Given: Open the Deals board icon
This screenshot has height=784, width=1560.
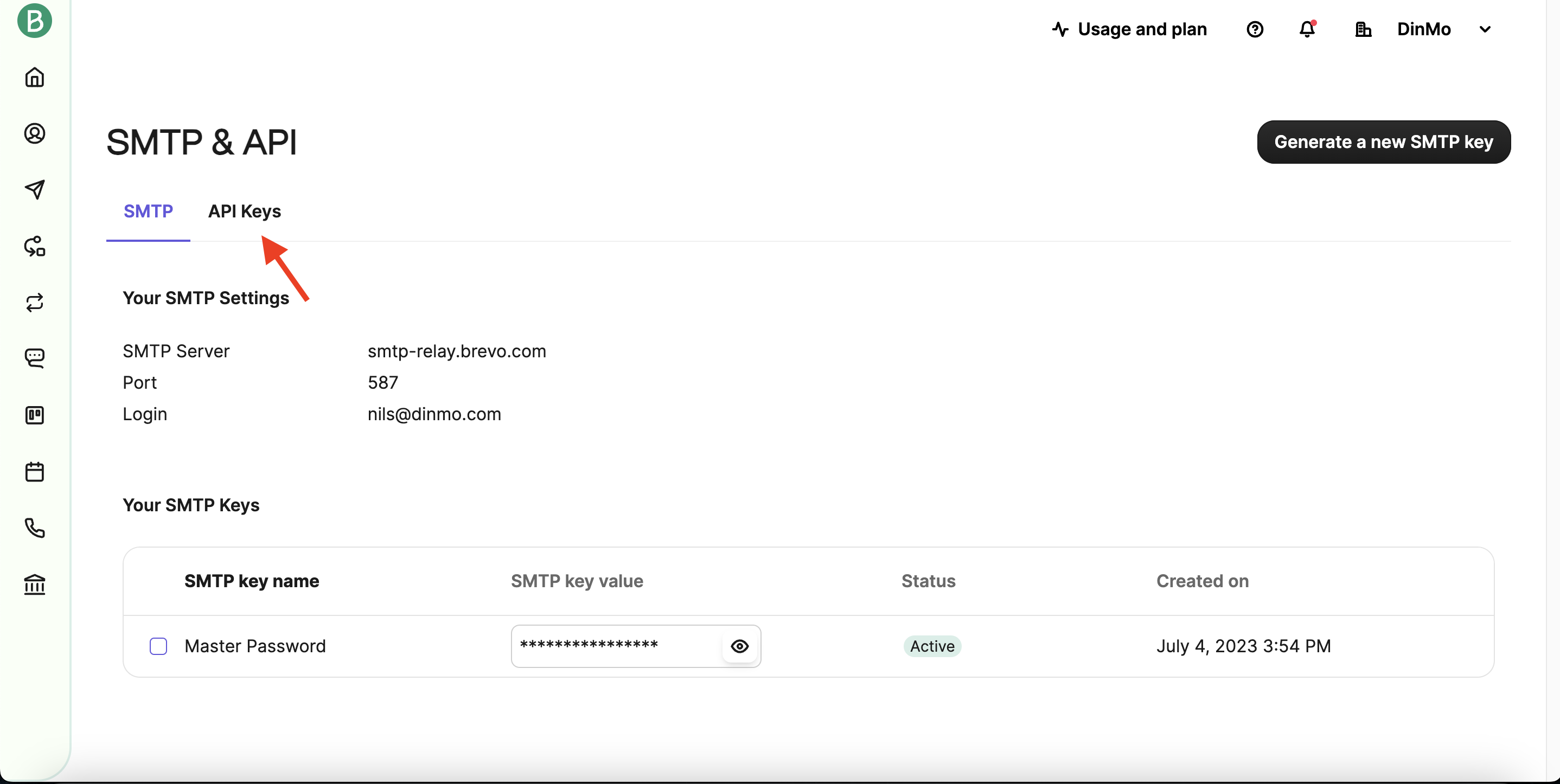Looking at the screenshot, I should click(x=35, y=415).
